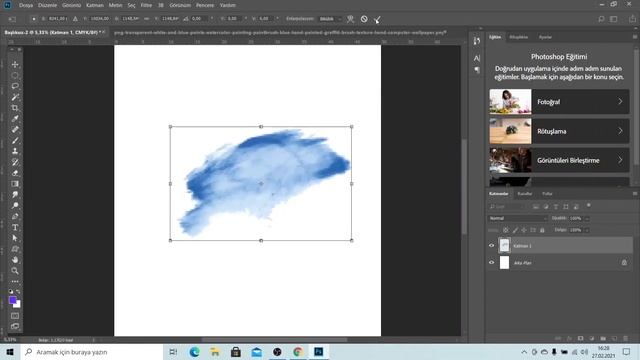Open the Edit Toolbar three-dots icon
640x360 pixels.
15,282
